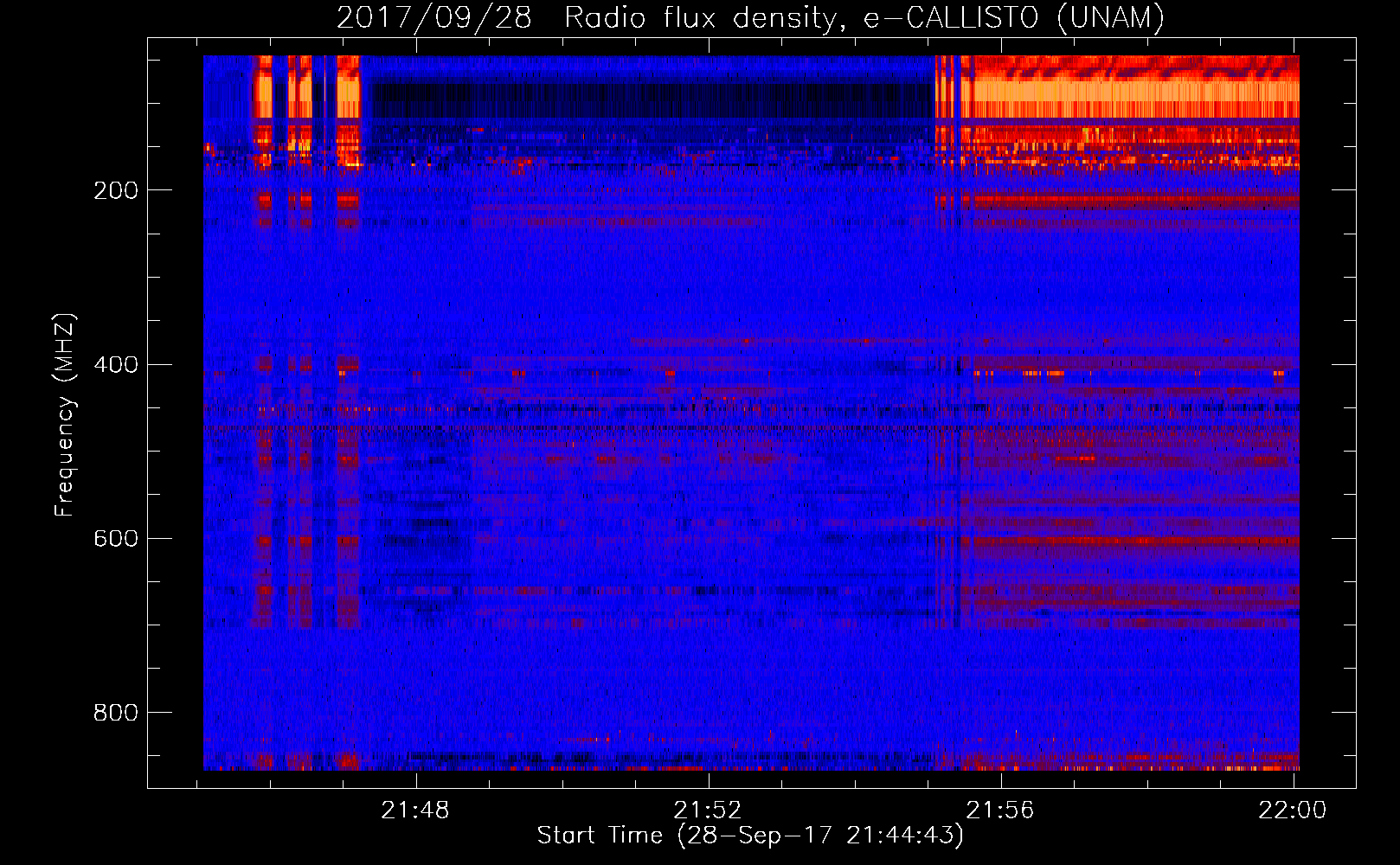Click the 800 frequency tick label
This screenshot has height=865, width=1400.
tap(116, 713)
